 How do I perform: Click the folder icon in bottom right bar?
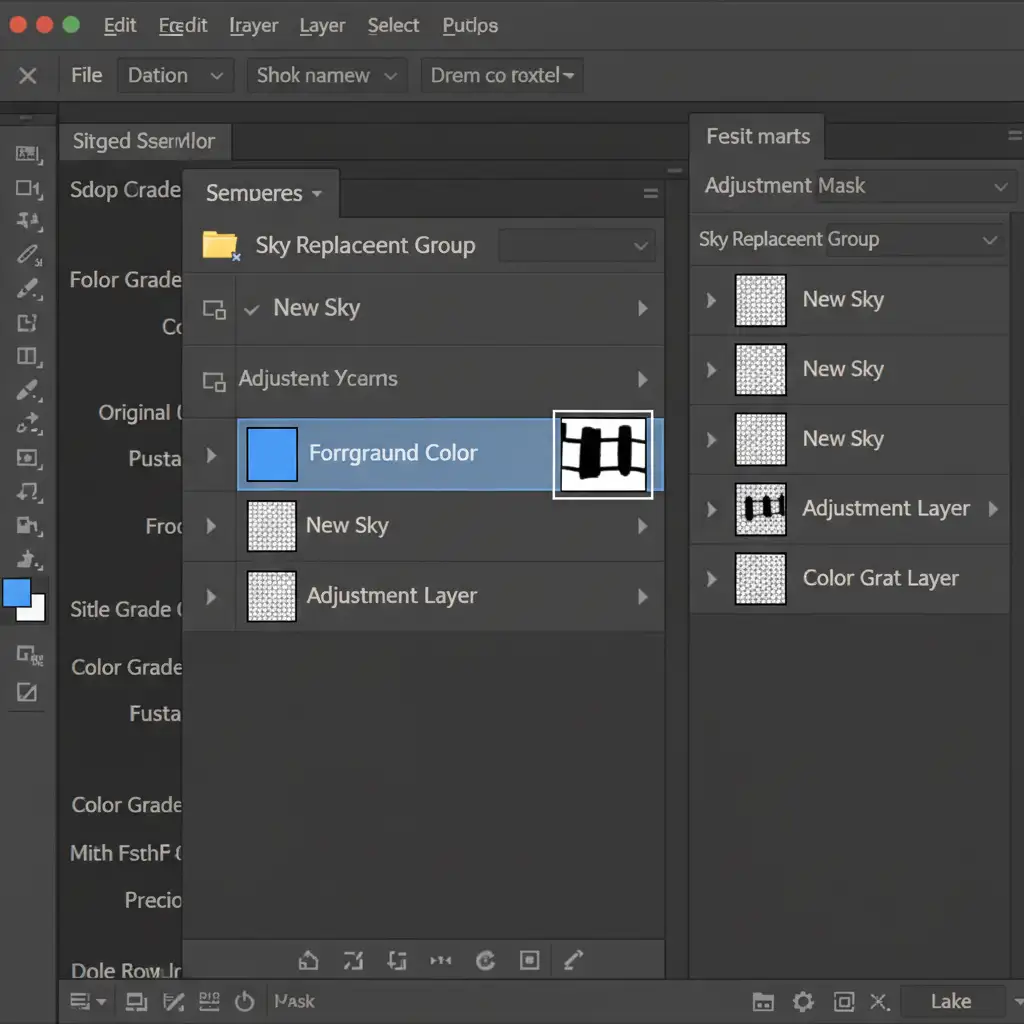pyautogui.click(x=763, y=1001)
